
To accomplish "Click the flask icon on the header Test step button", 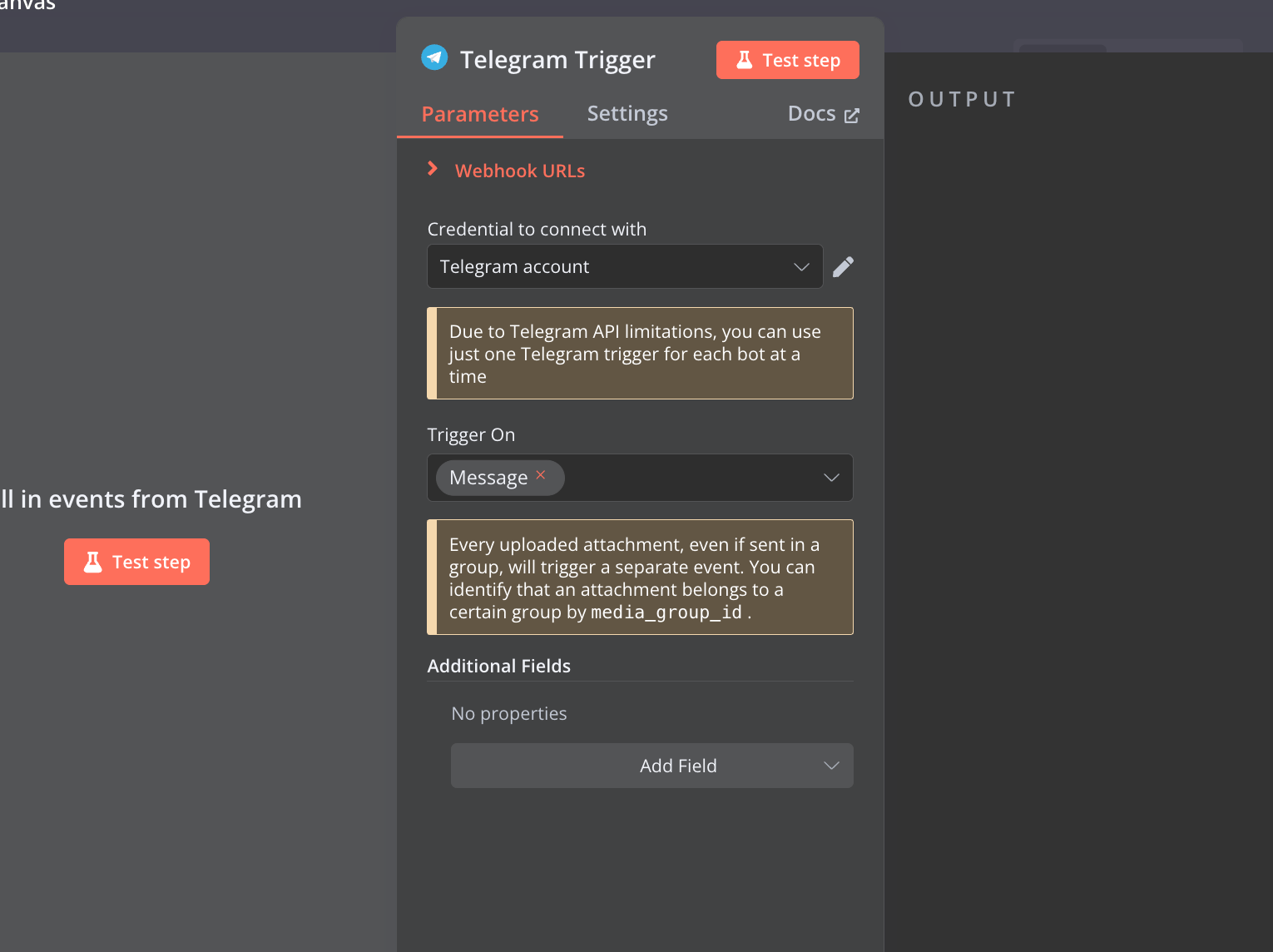I will [x=743, y=59].
